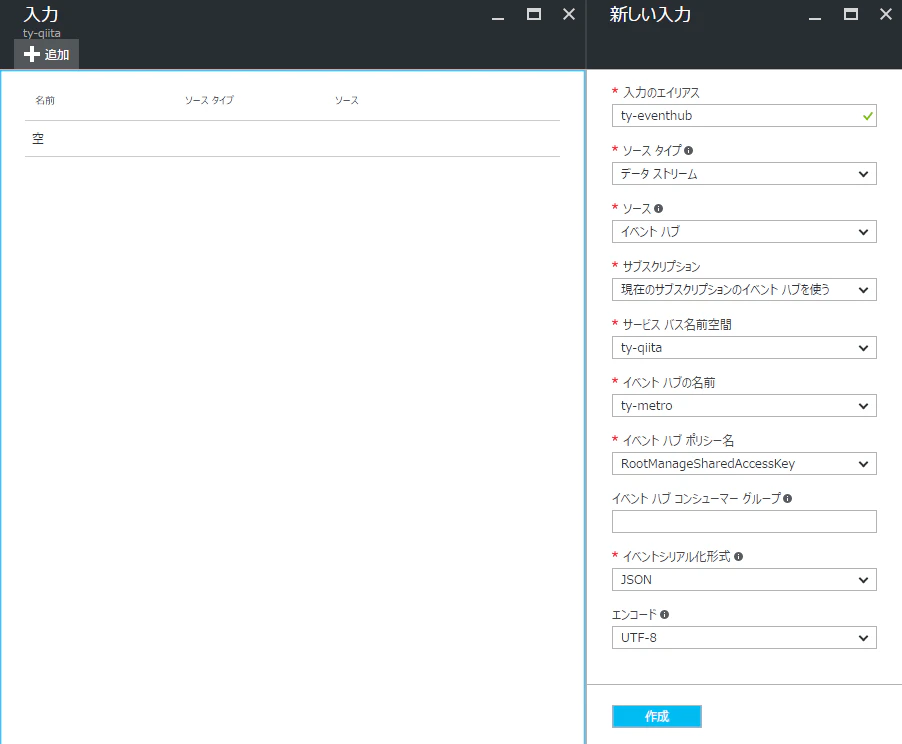
Task: Click the ソース タイプ column header
Action: [x=209, y=100]
